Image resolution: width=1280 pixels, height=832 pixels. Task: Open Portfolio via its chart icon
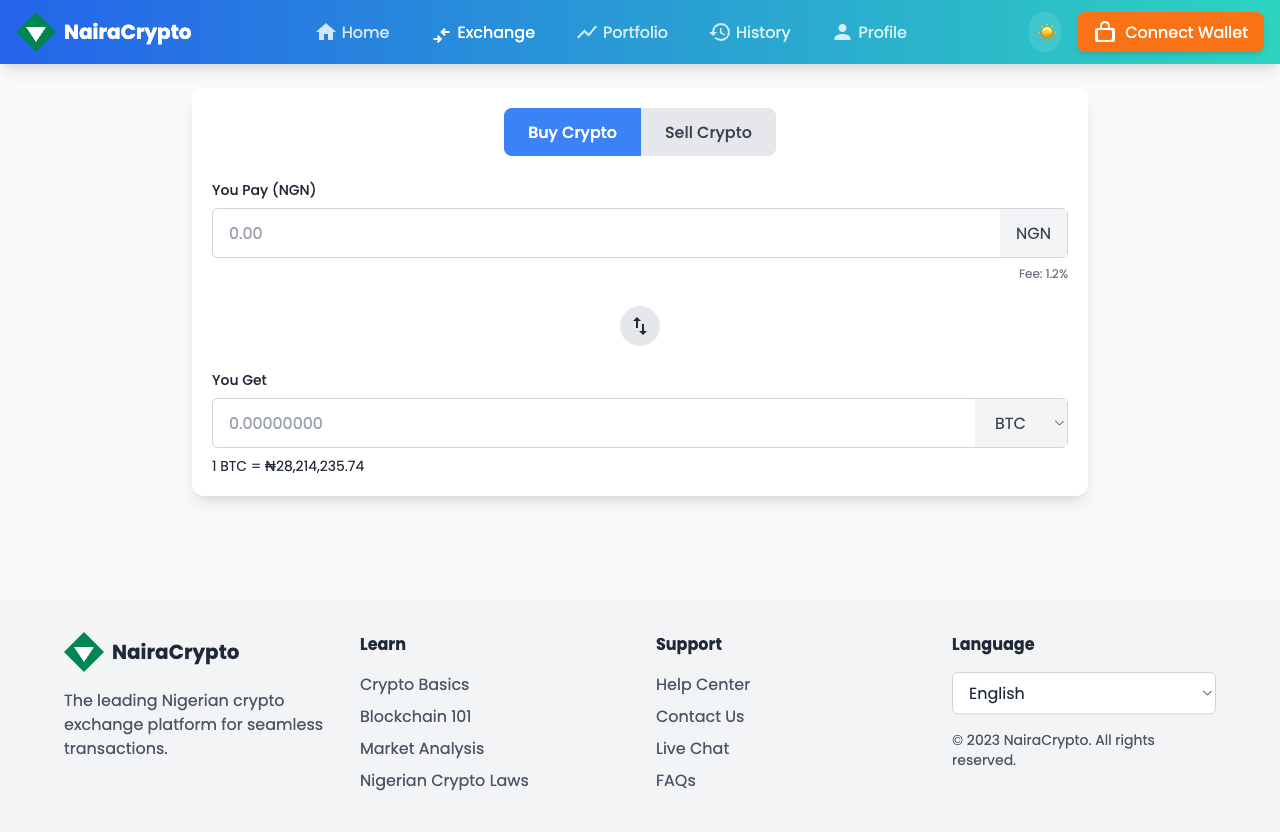pyautogui.click(x=588, y=31)
